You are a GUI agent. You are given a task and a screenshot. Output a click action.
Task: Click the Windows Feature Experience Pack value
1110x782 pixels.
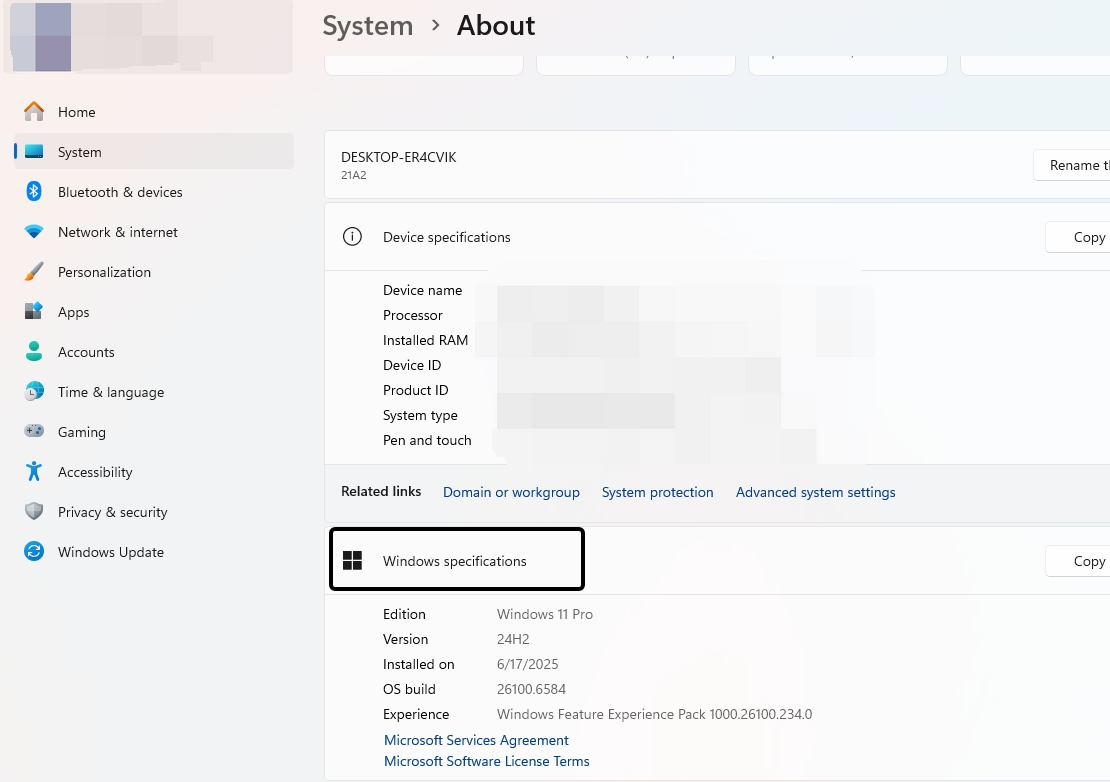tap(654, 714)
